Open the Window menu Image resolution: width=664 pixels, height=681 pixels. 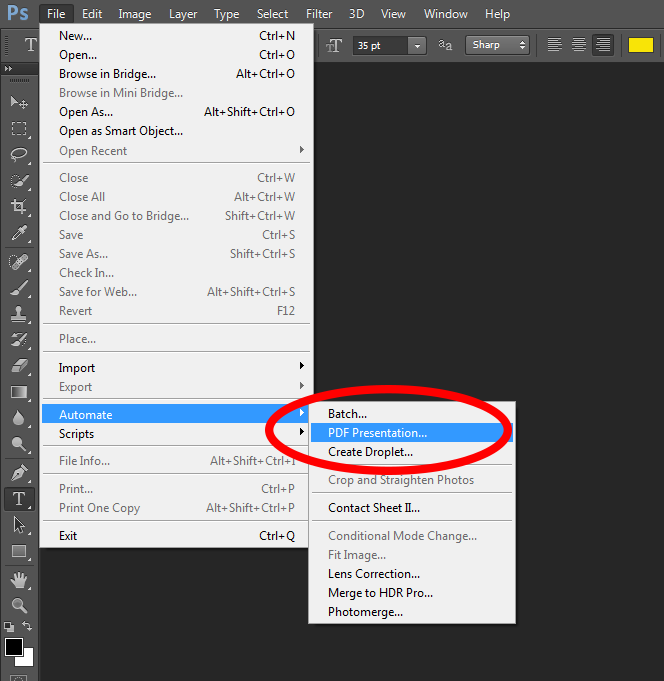pos(446,14)
